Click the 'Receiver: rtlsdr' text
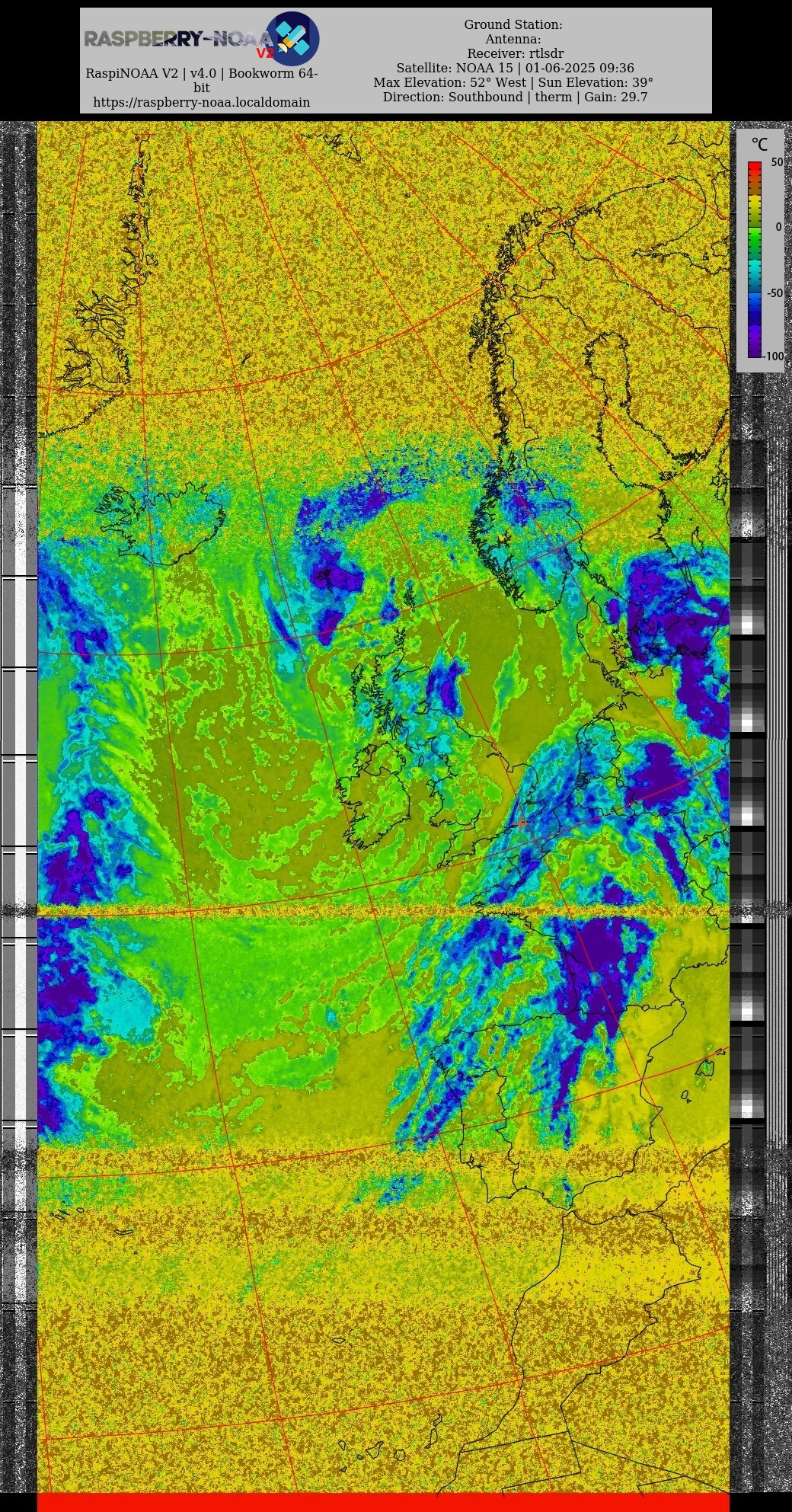The image size is (792, 1512). tap(516, 54)
